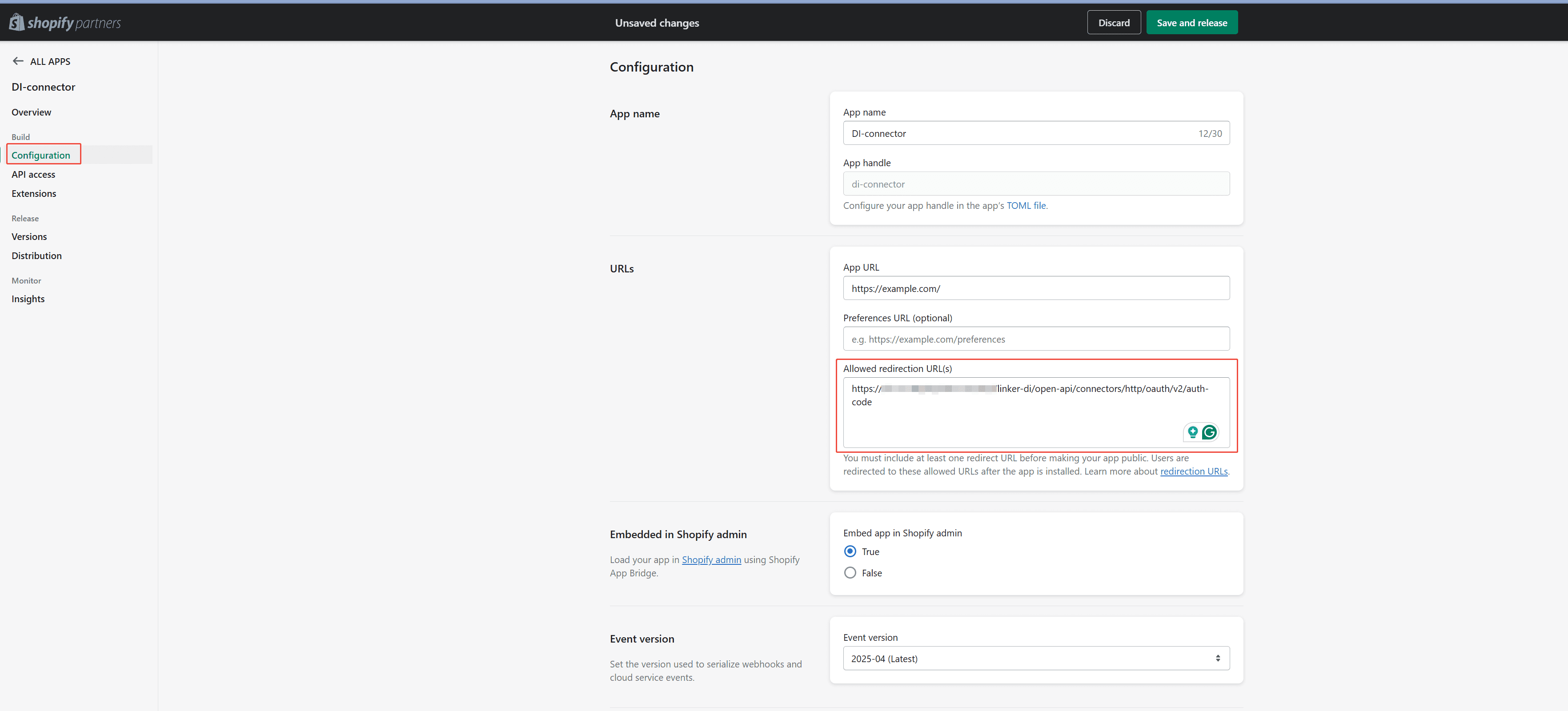Open Overview in the sidebar
Viewport: 1568px width, 711px height.
pyautogui.click(x=31, y=112)
